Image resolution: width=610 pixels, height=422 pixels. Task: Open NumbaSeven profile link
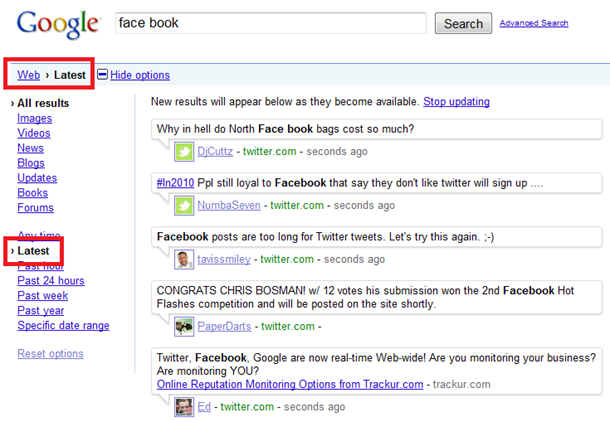click(229, 205)
